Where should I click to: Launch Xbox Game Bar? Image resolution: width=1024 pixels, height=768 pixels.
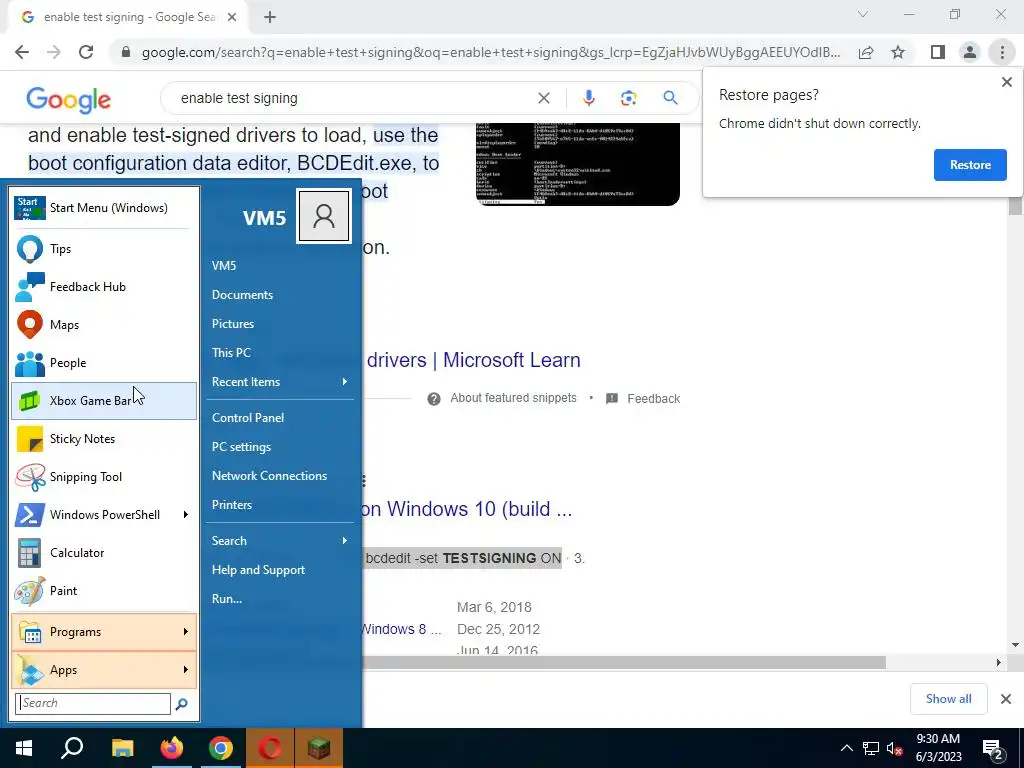click(x=104, y=400)
